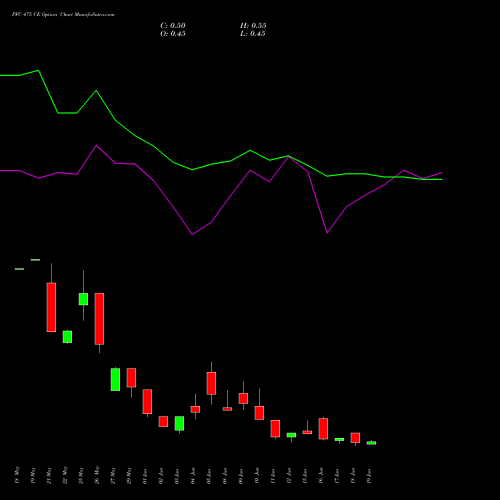Click the green candle for 22 May
This screenshot has width=500, height=500.
click(67, 337)
